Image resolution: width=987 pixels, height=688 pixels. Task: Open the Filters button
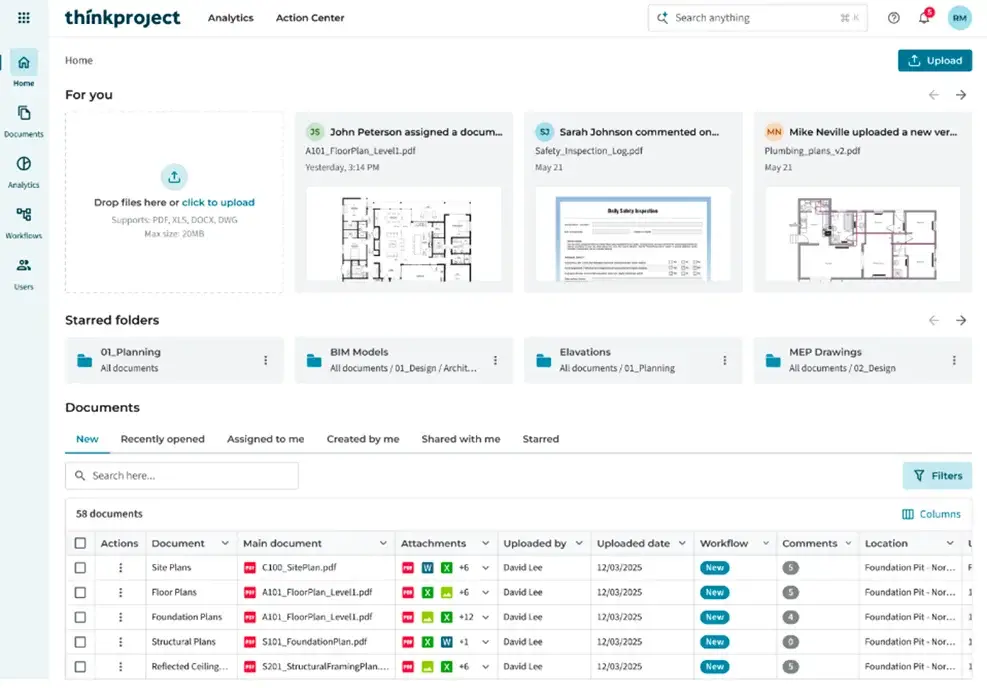(937, 476)
